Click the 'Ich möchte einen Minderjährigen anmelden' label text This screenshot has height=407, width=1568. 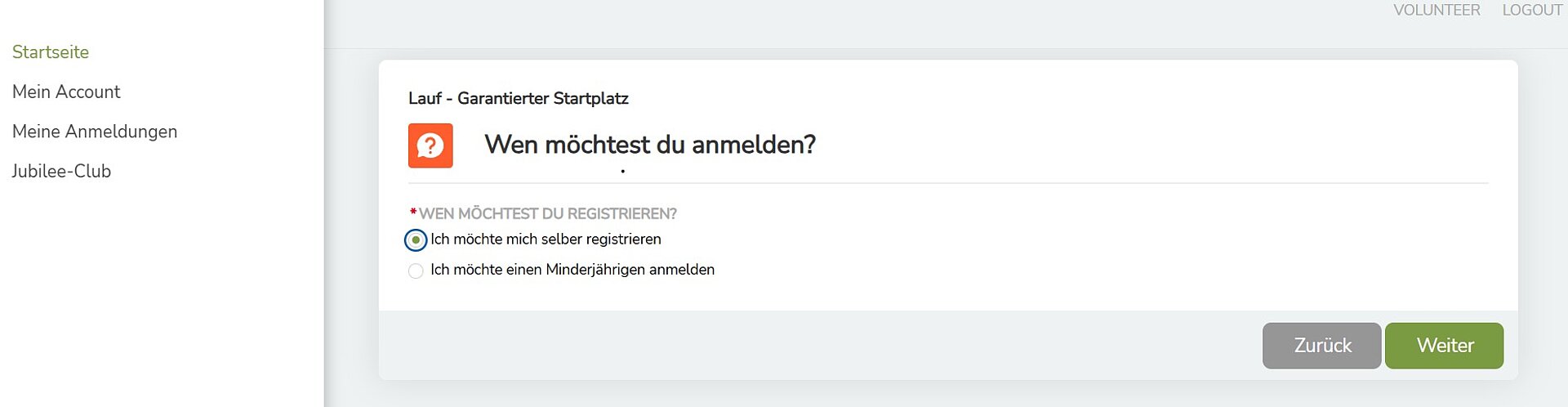pyautogui.click(x=572, y=270)
